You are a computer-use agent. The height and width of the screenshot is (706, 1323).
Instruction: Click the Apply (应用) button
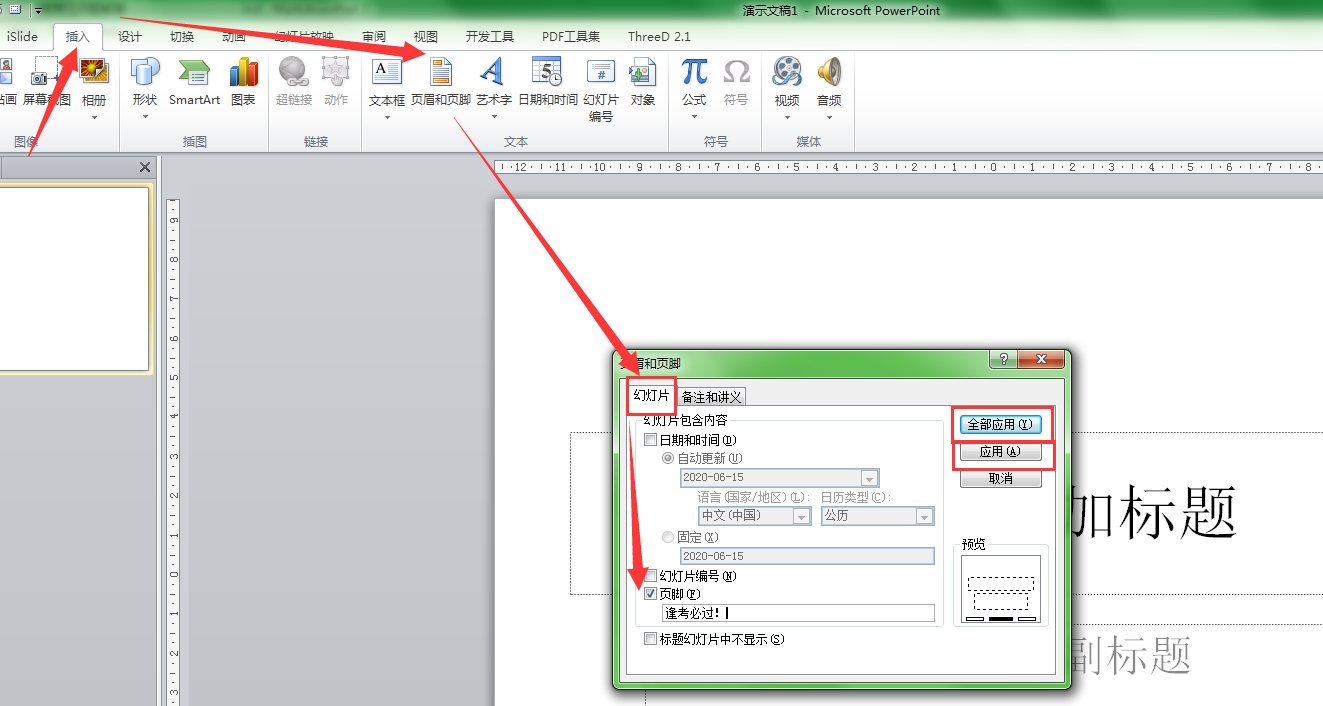pos(1001,452)
